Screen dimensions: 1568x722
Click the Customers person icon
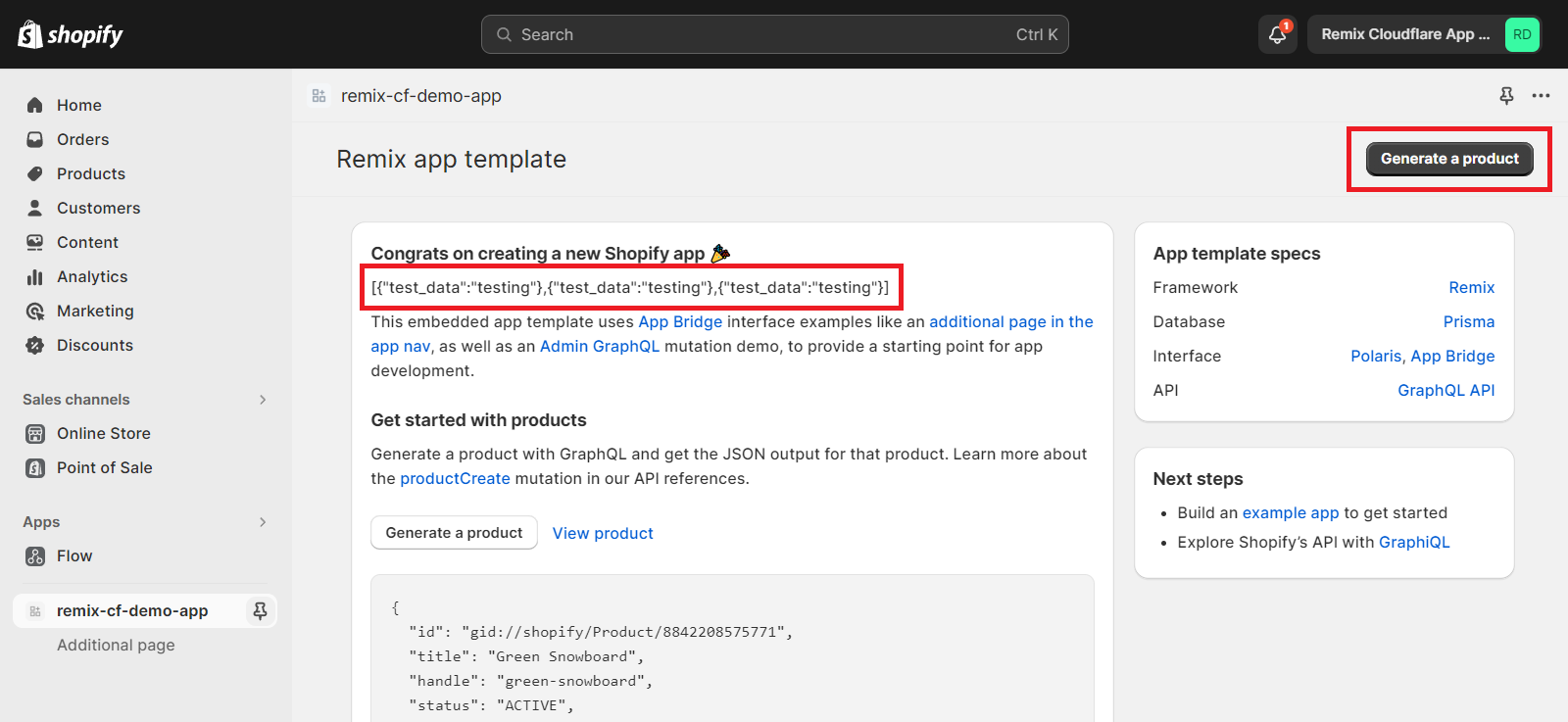(35, 208)
